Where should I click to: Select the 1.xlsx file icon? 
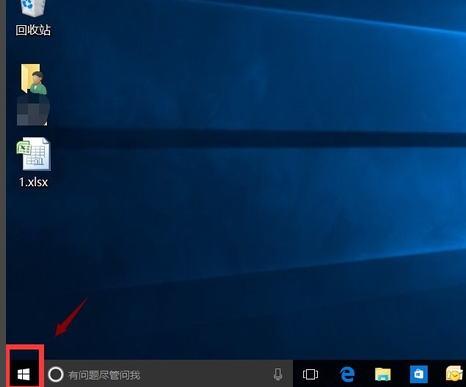(x=33, y=154)
